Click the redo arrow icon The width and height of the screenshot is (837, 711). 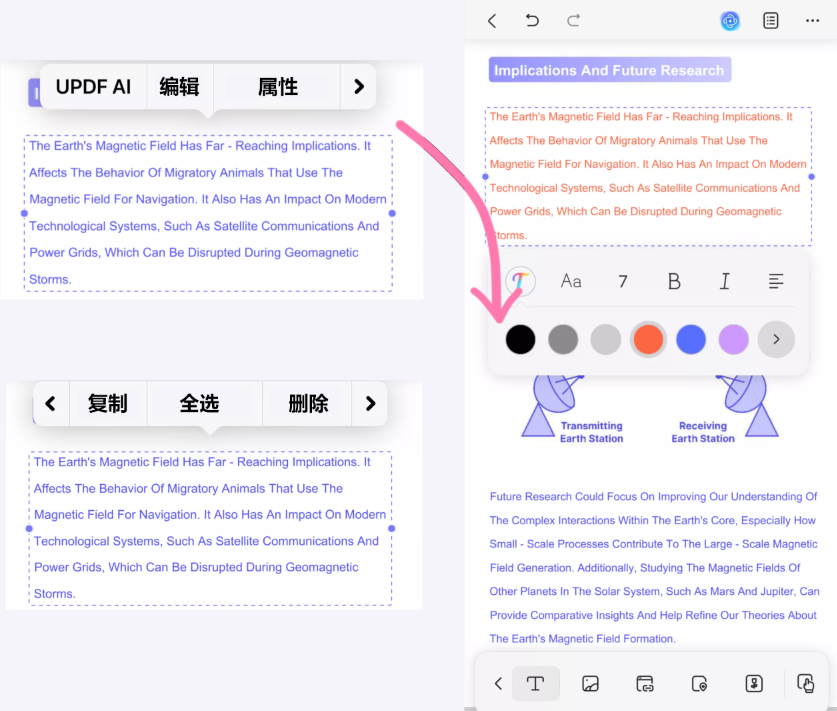[574, 21]
